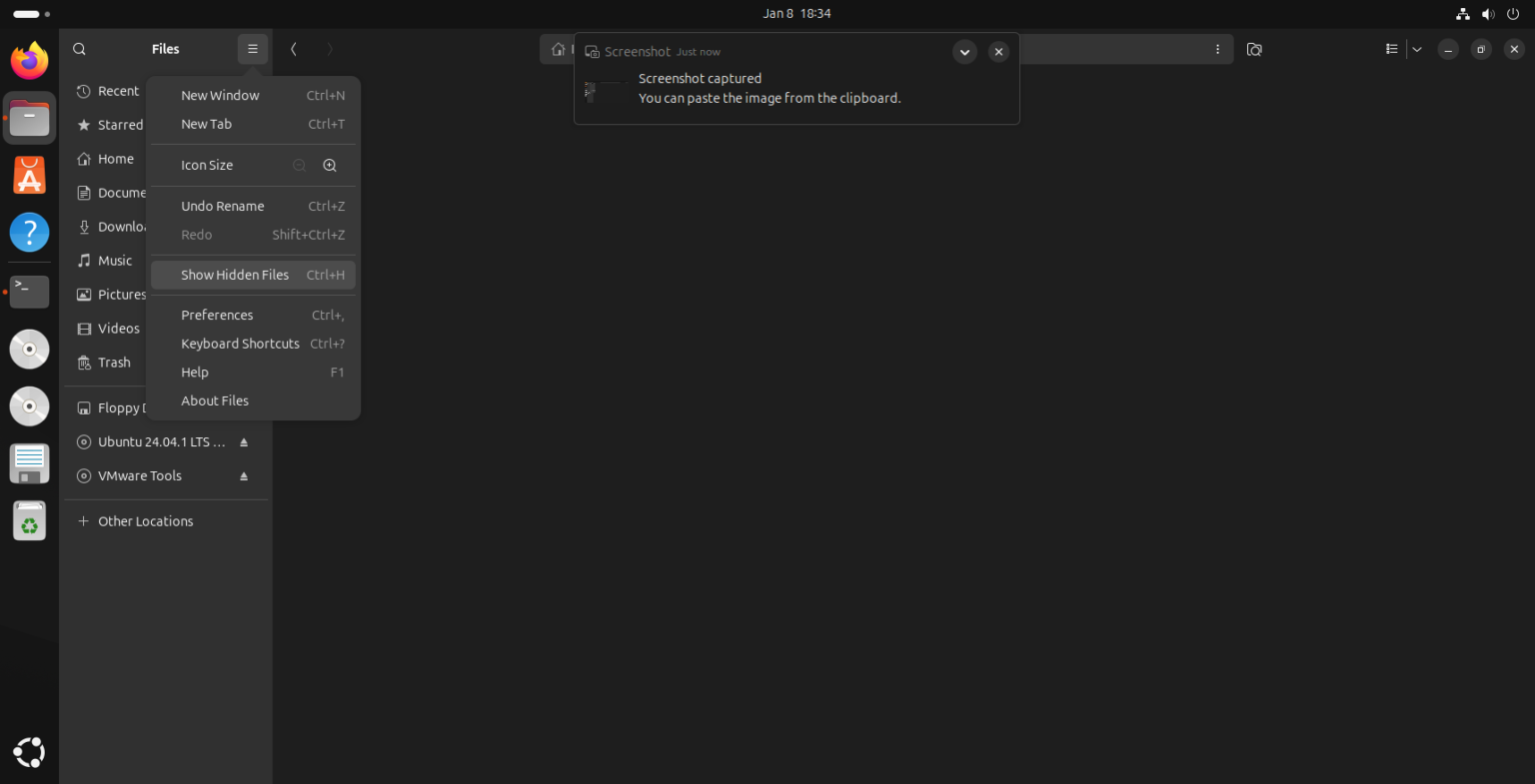Viewport: 1535px width, 784px height.
Task: Zoom in using the Icon Size plus magnifier
Action: point(330,165)
